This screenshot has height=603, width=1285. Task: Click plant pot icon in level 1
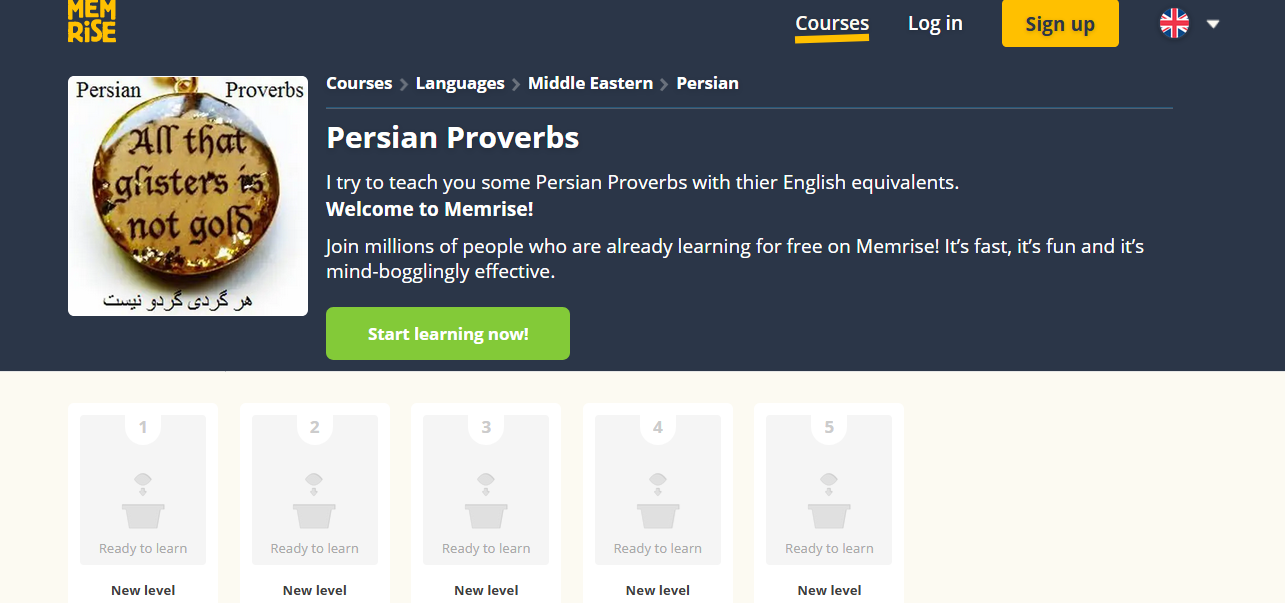click(x=143, y=501)
